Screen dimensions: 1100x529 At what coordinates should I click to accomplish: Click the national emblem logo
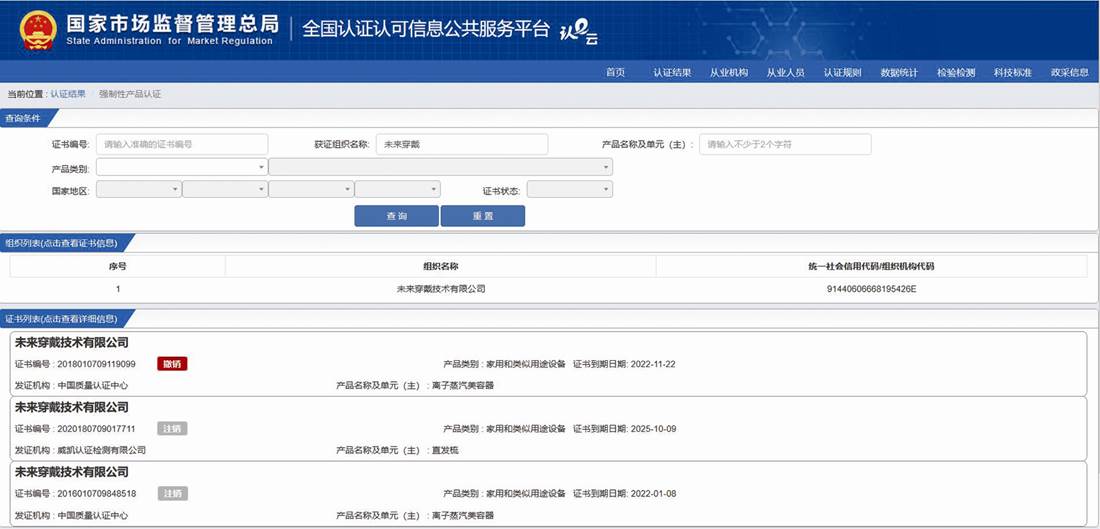pyautogui.click(x=39, y=29)
